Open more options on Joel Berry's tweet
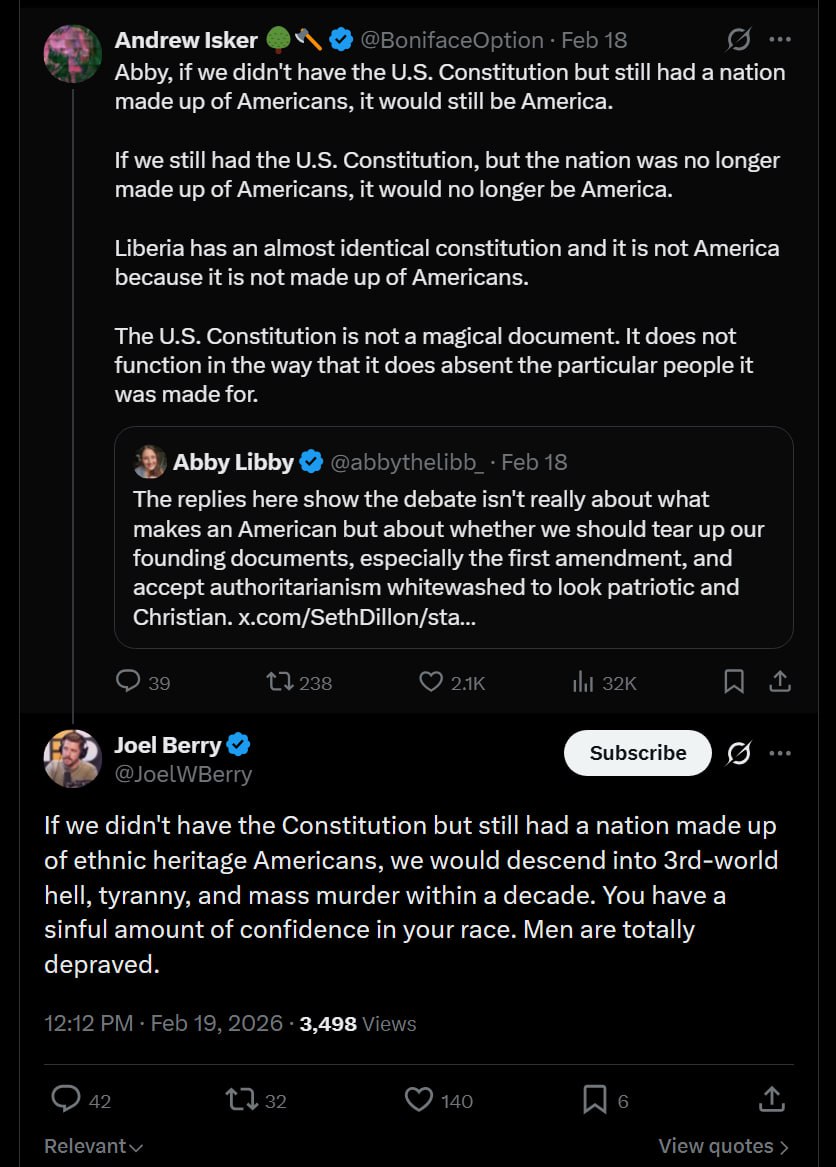 [780, 753]
